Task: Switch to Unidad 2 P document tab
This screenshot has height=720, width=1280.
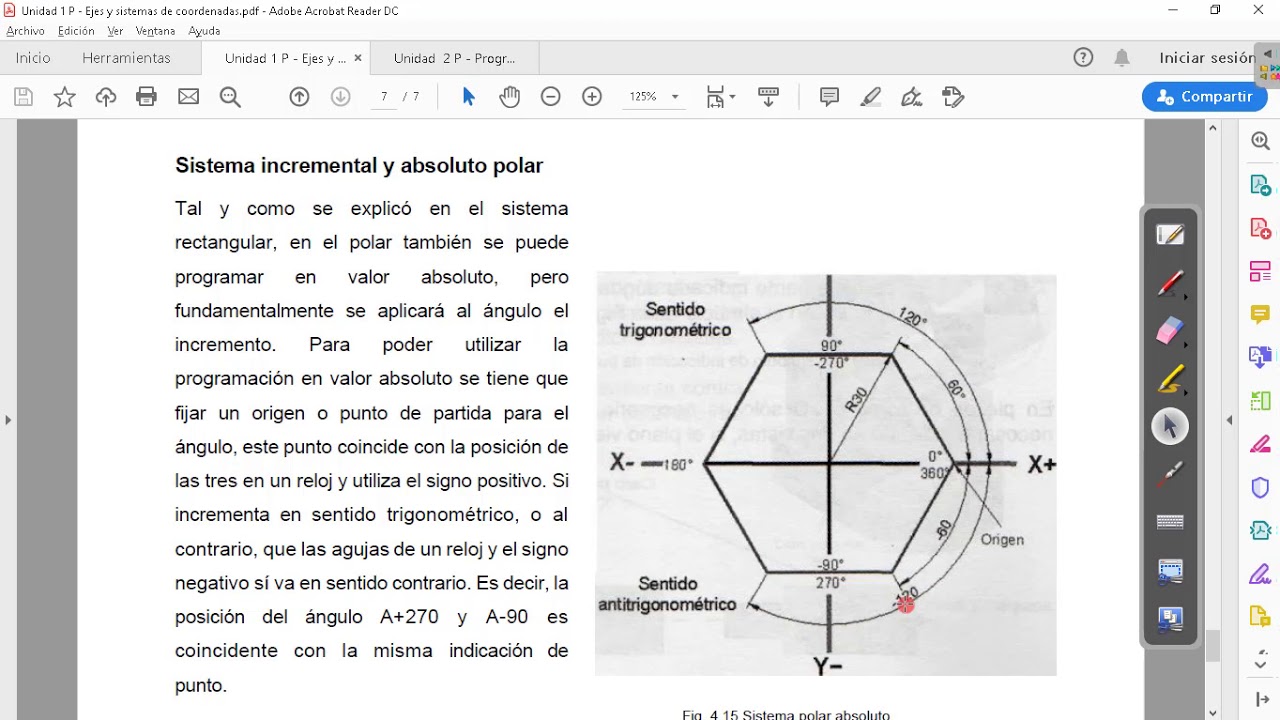Action: click(455, 58)
